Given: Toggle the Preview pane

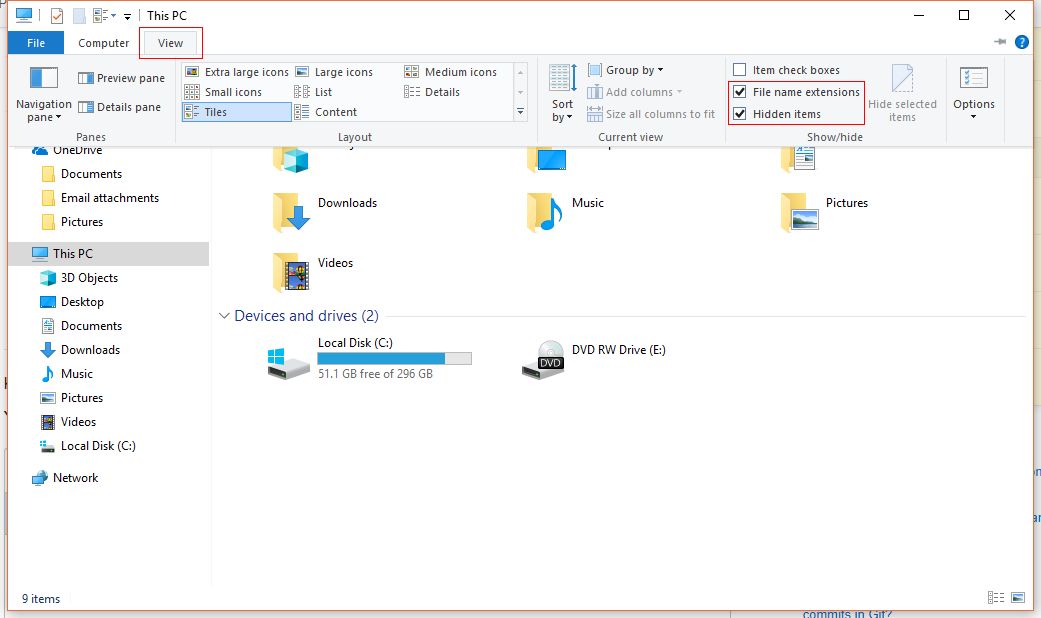Looking at the screenshot, I should [x=121, y=78].
